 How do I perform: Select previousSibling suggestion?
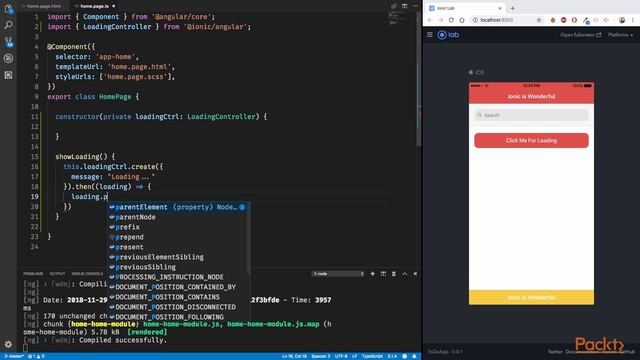178,267
